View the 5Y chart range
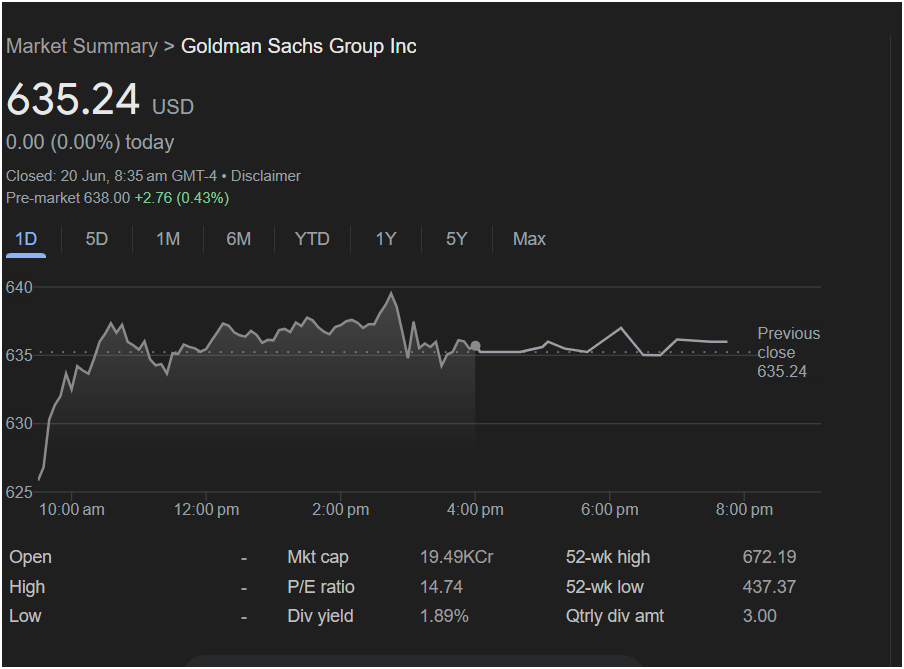 (457, 239)
